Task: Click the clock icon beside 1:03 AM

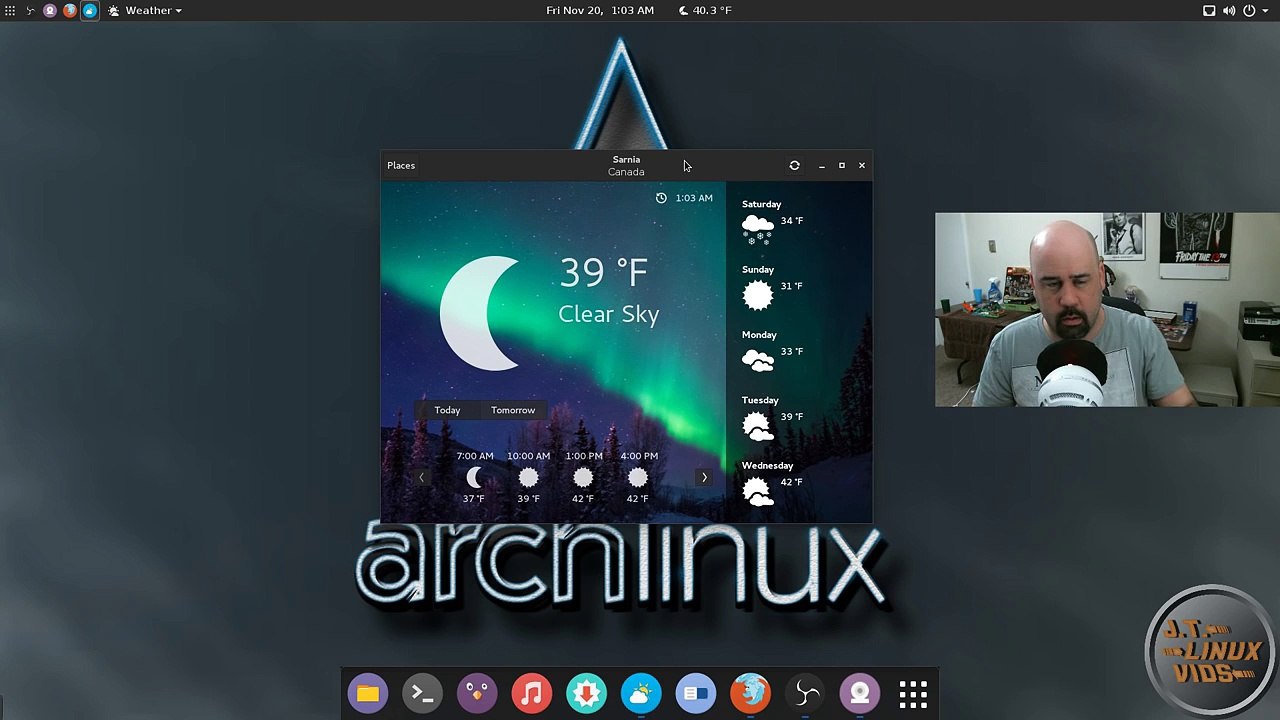Action: tap(661, 198)
